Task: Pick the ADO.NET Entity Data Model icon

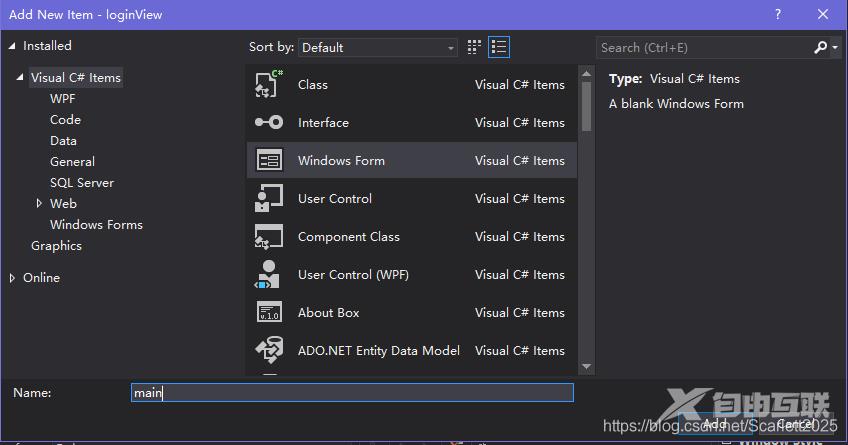Action: [x=269, y=351]
